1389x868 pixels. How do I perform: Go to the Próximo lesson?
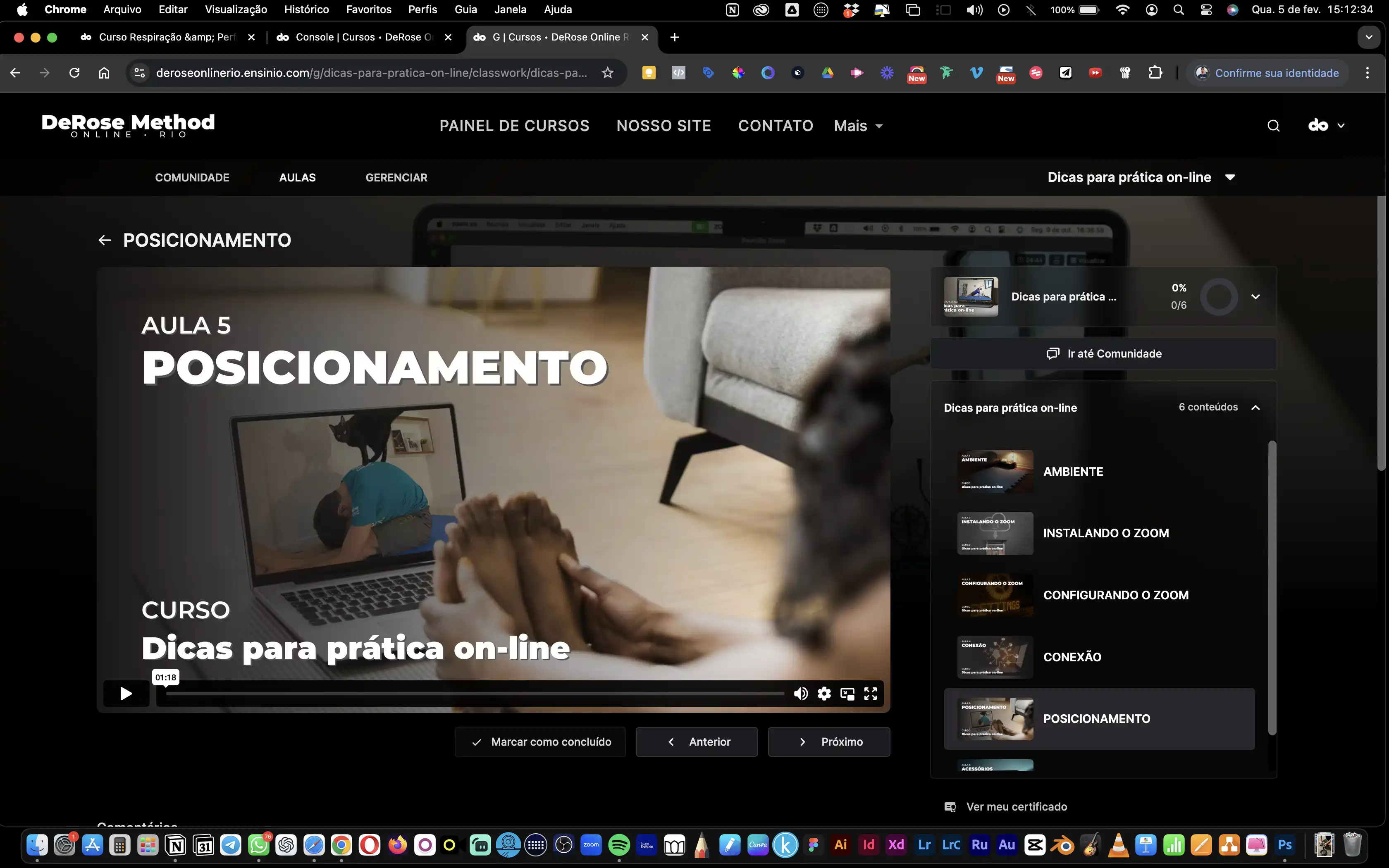click(x=829, y=742)
